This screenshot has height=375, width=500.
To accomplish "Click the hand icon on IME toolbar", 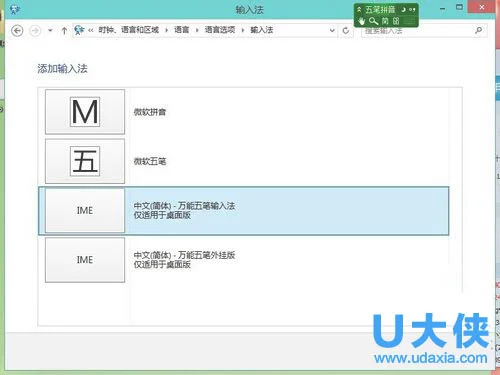I will click(x=362, y=21).
